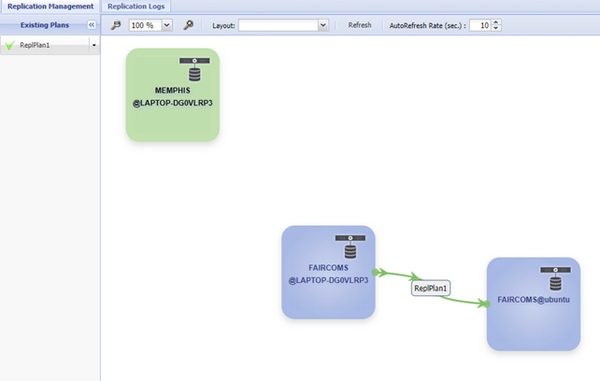Click the zoom in magnifier icon

coord(188,25)
